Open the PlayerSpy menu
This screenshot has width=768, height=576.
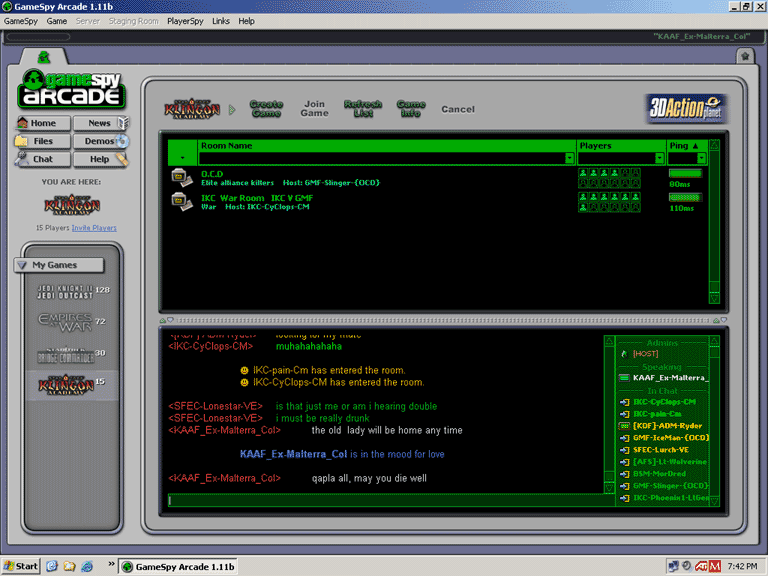coord(185,21)
